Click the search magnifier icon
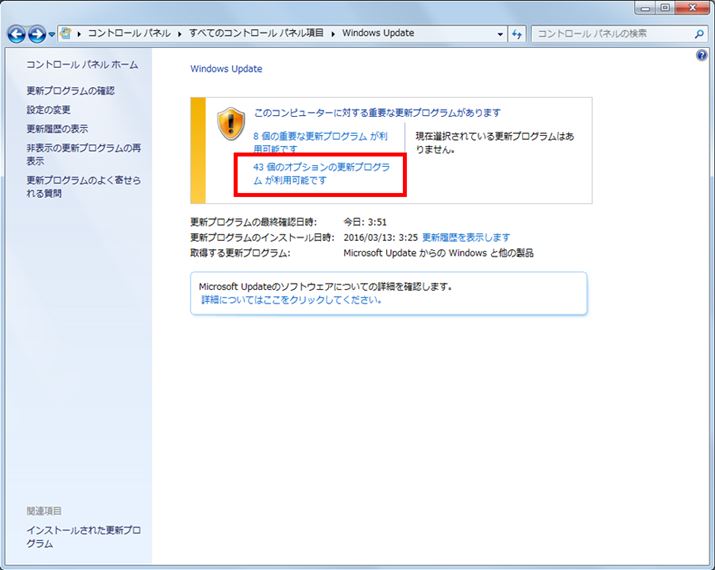Viewport: 715px width, 570px height. tap(699, 33)
